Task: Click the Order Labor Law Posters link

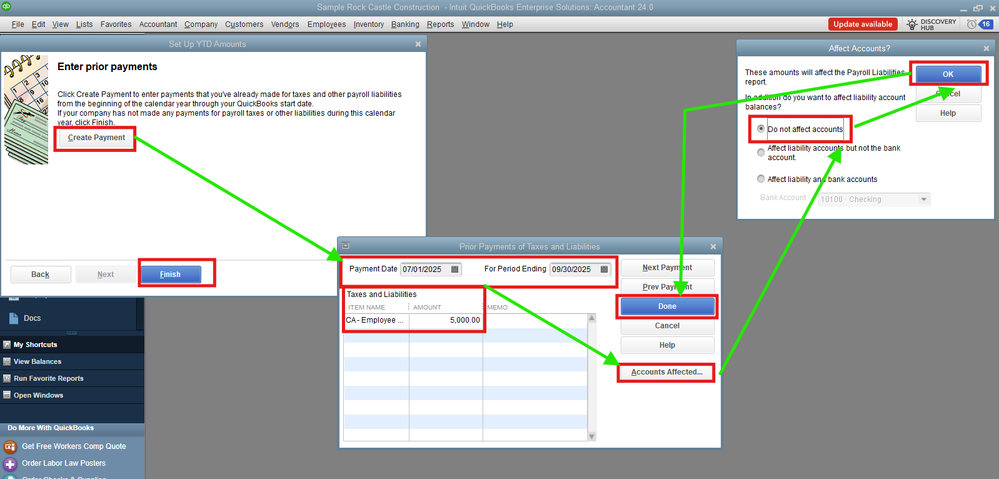Action: [64, 463]
